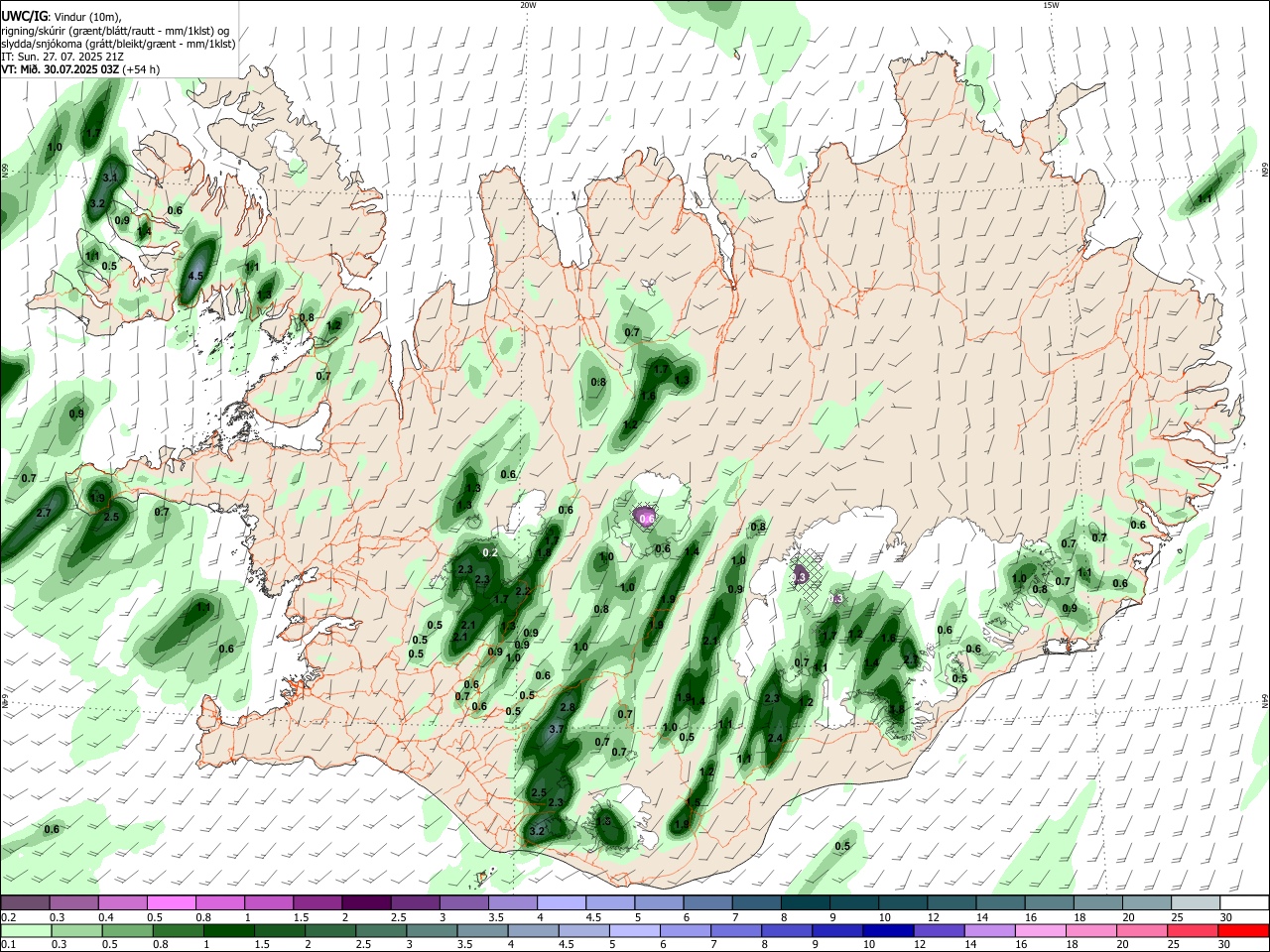
Task: Select the purple 12 mm rain legend swatch
Action: click(938, 931)
